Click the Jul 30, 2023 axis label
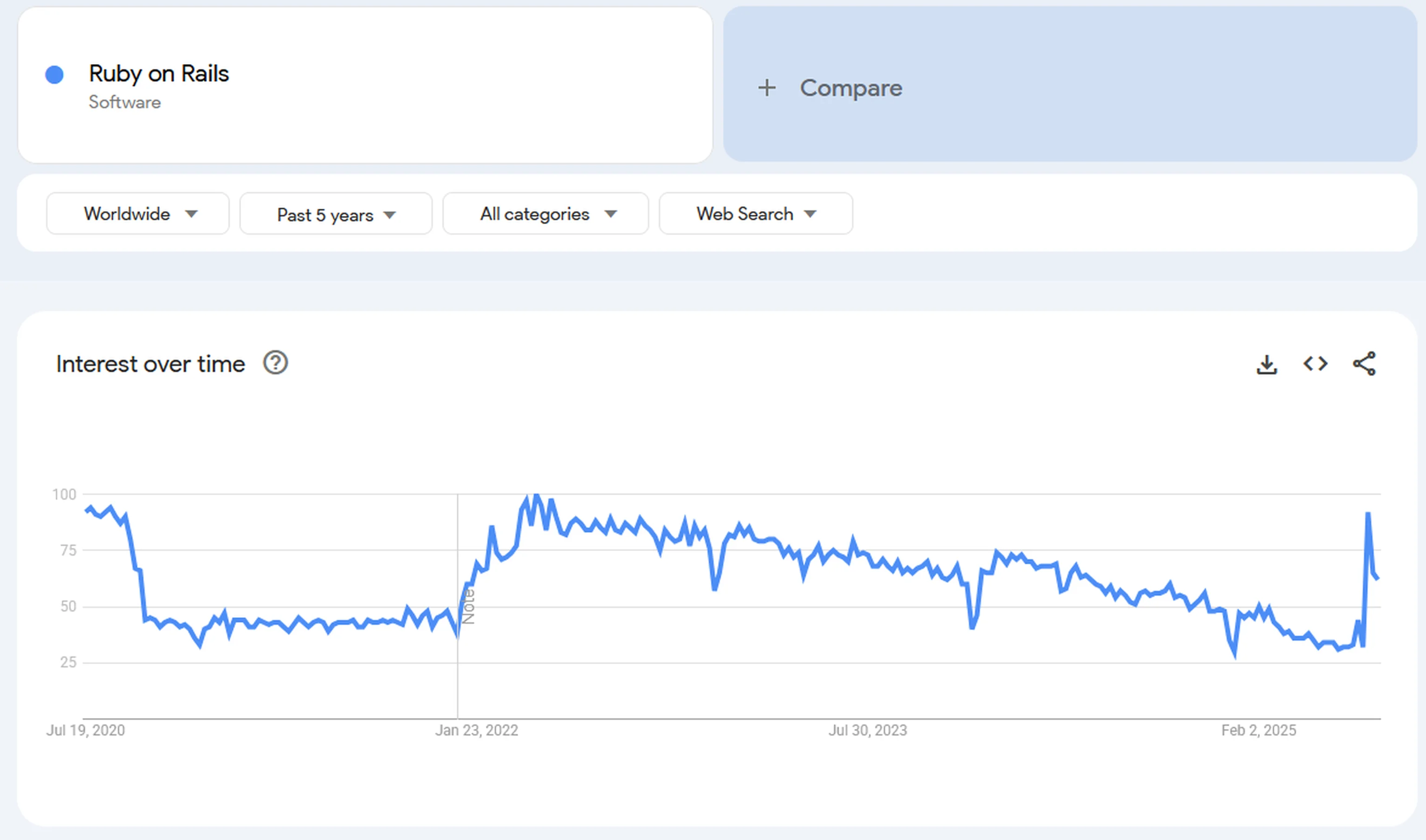 867,730
